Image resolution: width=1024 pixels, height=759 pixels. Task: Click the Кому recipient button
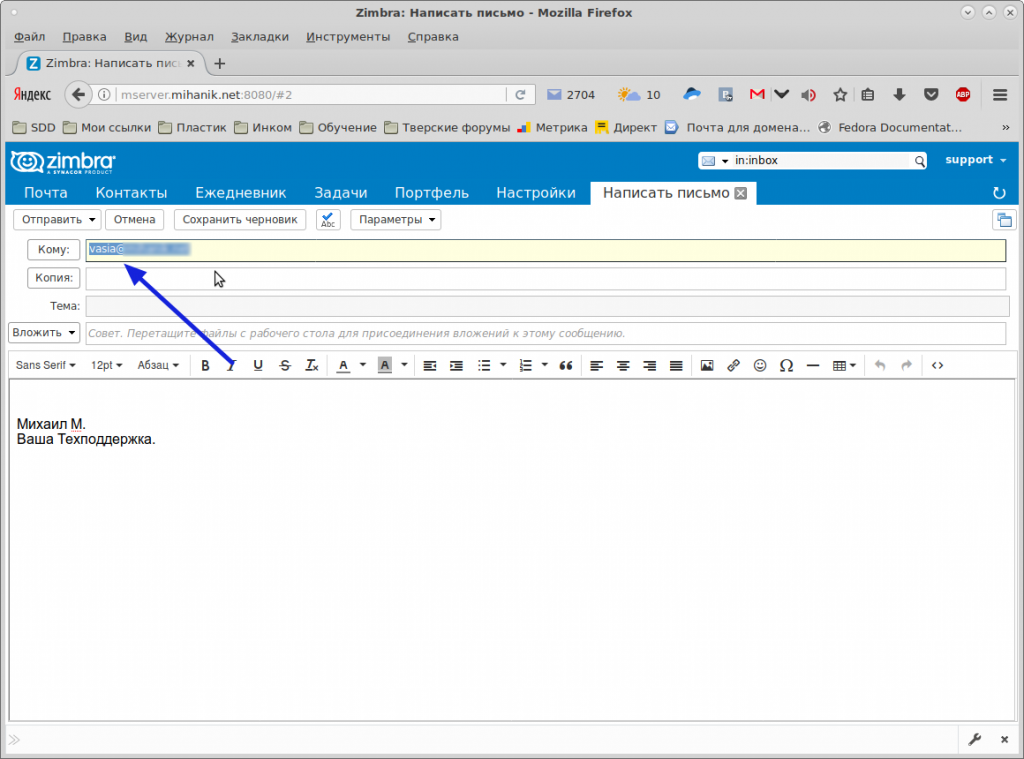click(54, 250)
